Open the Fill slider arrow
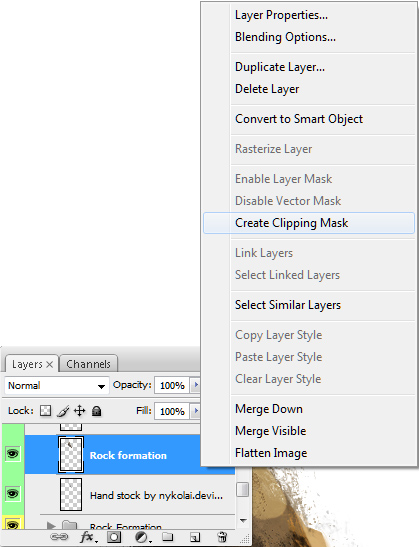Image resolution: width=419 pixels, height=547 pixels. coord(196,411)
